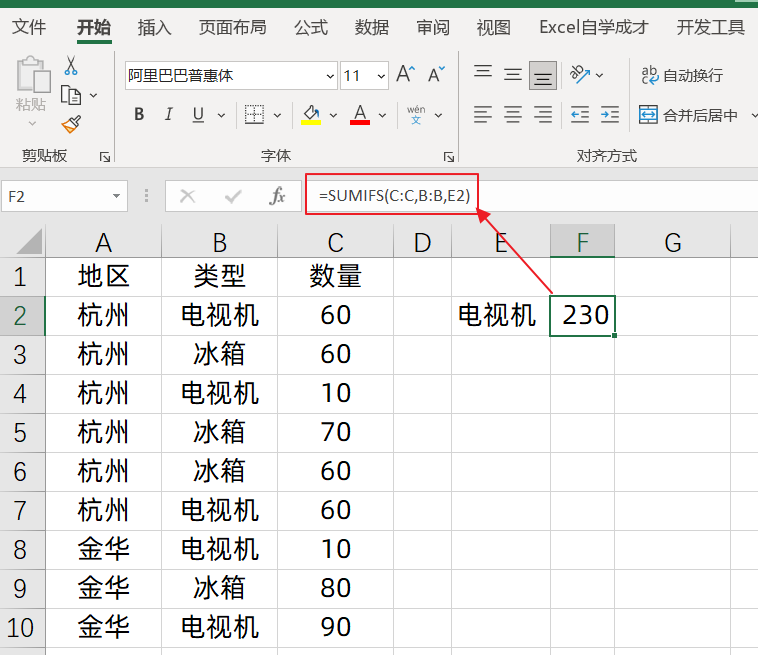
Task: Click the Copy icon
Action: 71,95
